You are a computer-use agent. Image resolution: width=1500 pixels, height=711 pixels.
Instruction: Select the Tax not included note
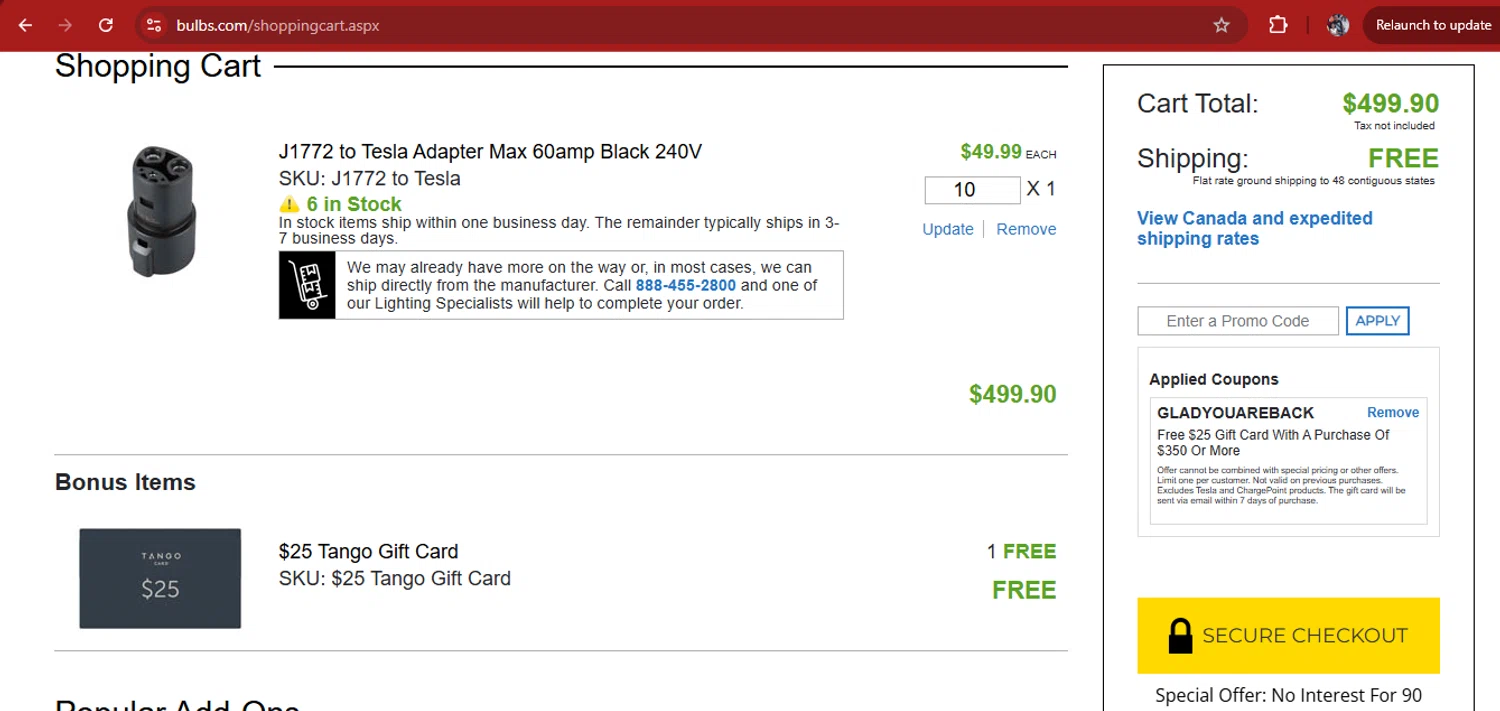click(1395, 126)
